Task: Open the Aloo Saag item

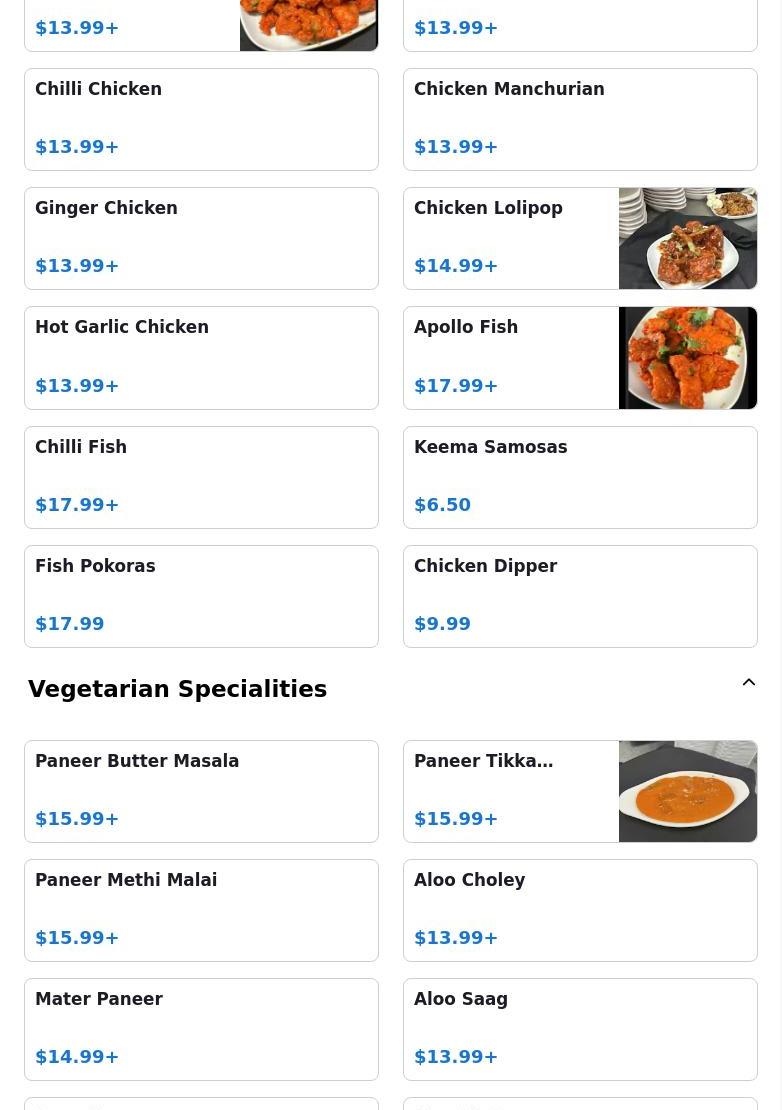Action: pos(580,1029)
